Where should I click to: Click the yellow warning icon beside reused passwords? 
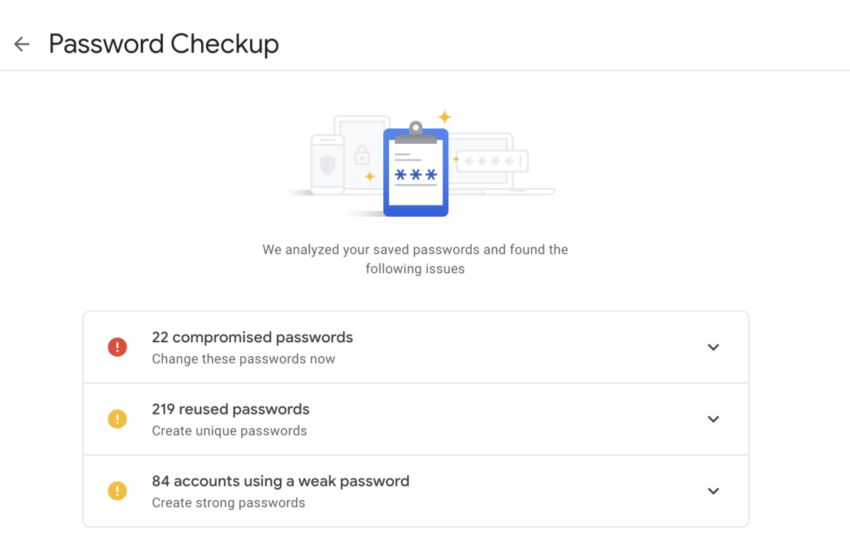click(117, 419)
